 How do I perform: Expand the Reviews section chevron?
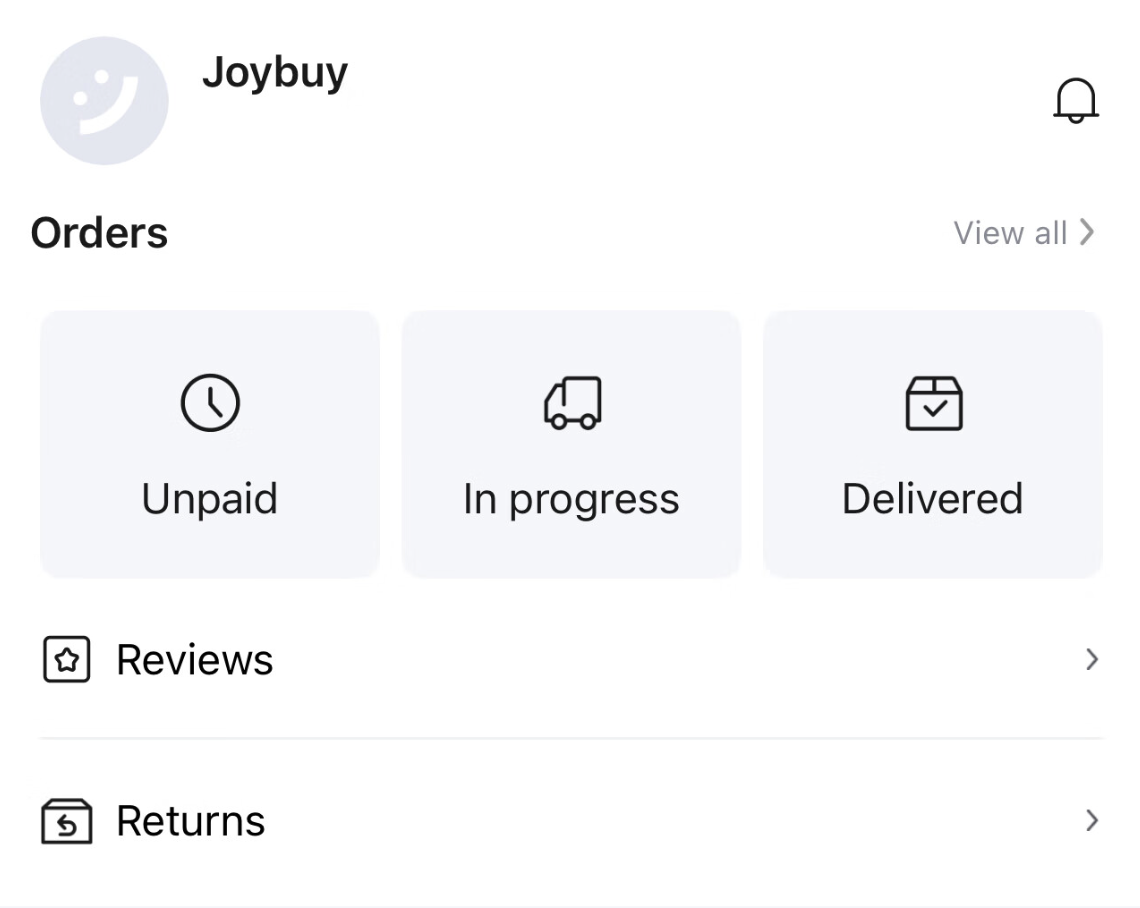(x=1092, y=659)
